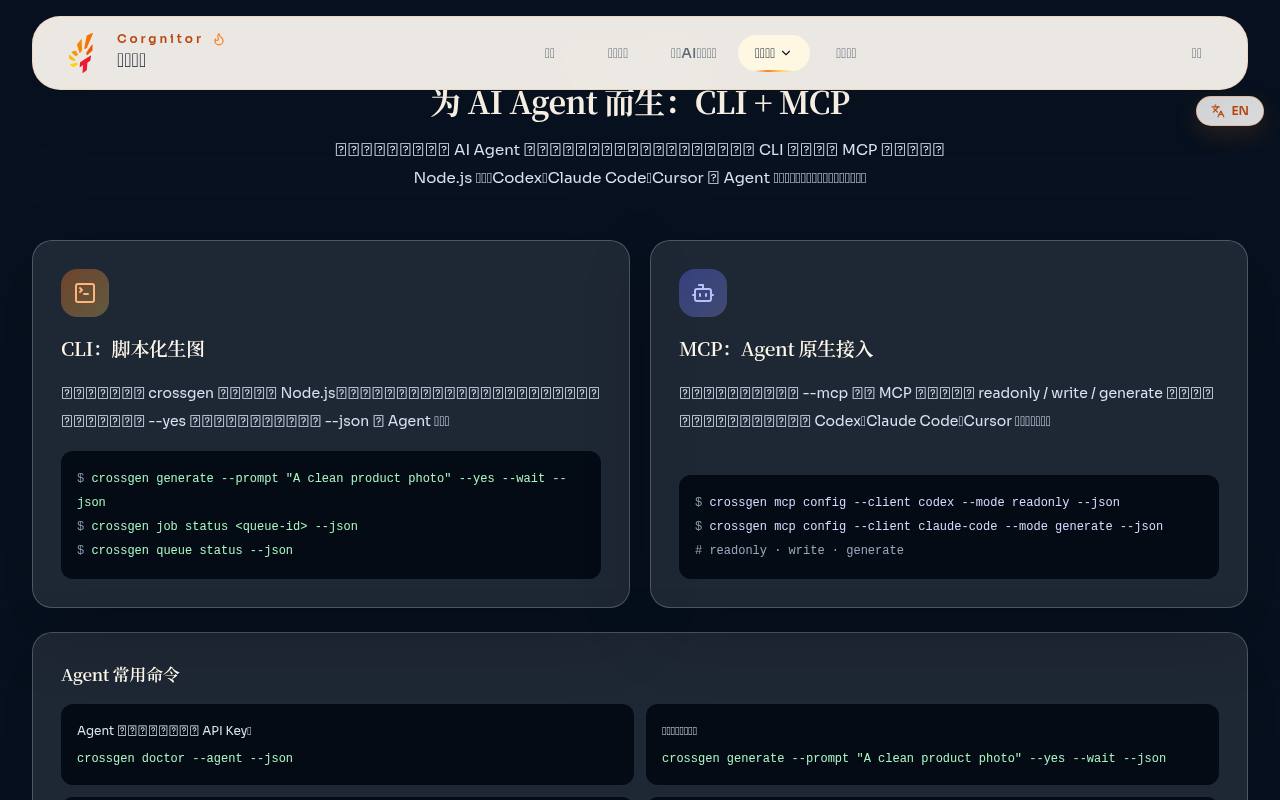Open the leftmost header navigation item
Screen dimensions: 1280x800
(549, 53)
